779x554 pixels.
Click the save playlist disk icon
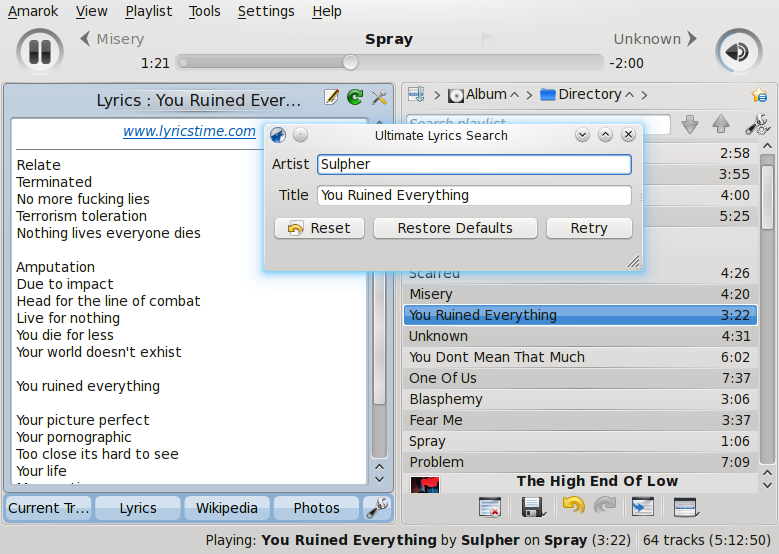tap(534, 507)
